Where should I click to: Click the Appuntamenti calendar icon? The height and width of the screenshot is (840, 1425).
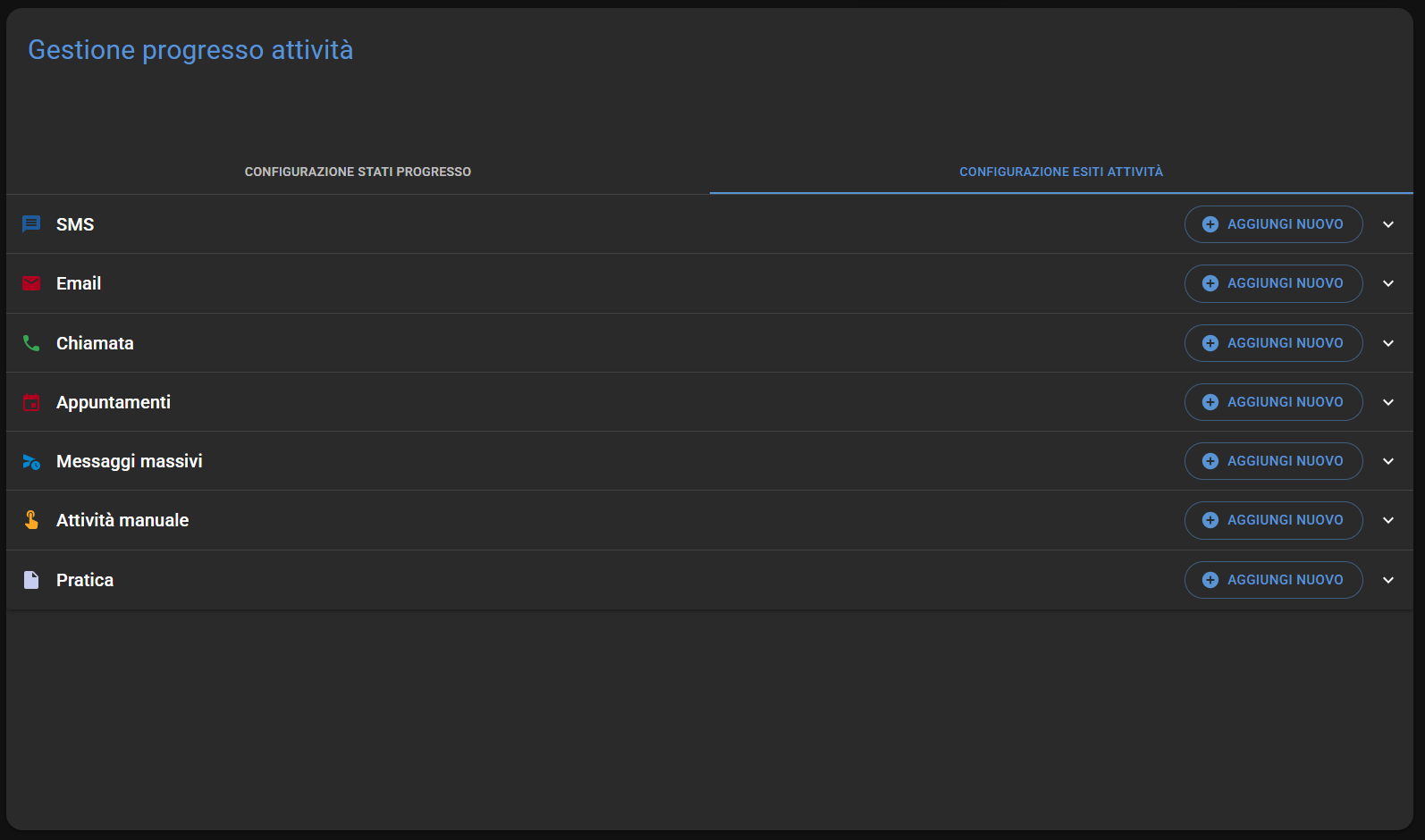[31, 402]
